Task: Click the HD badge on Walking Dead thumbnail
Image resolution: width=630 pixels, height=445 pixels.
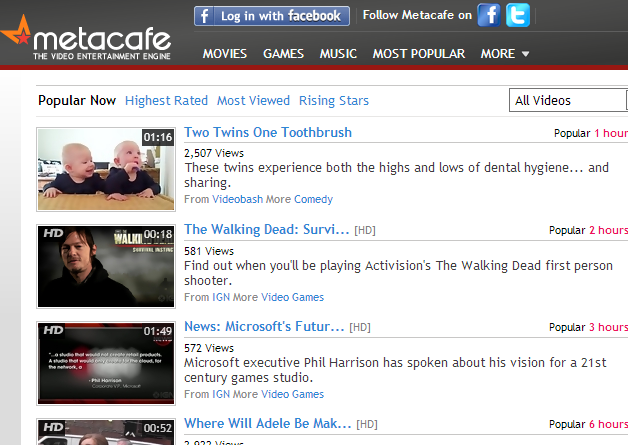Action: (53, 233)
